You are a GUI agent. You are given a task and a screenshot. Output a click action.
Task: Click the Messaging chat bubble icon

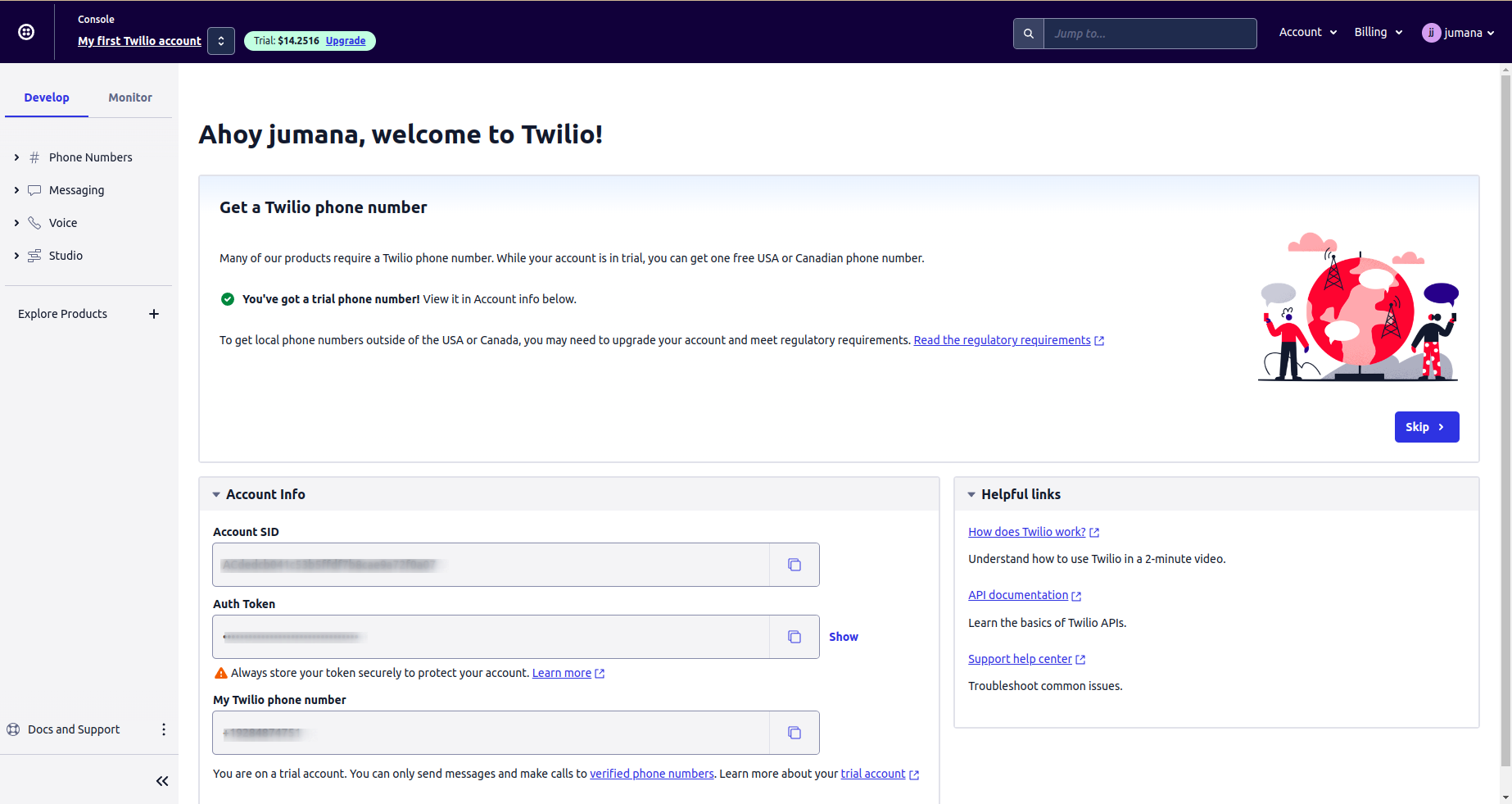(34, 190)
